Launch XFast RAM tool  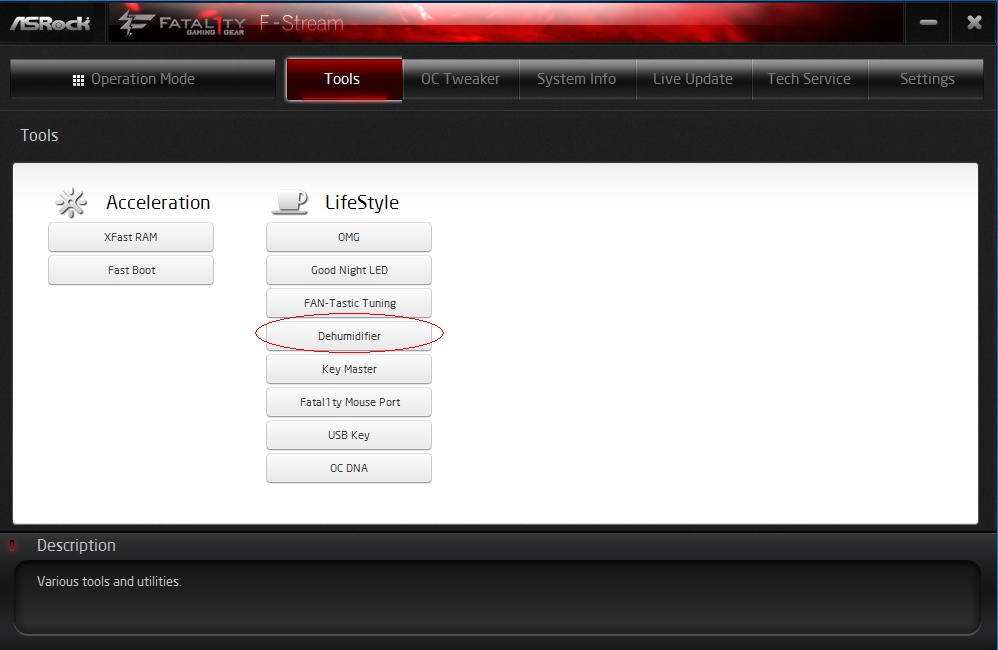[131, 237]
